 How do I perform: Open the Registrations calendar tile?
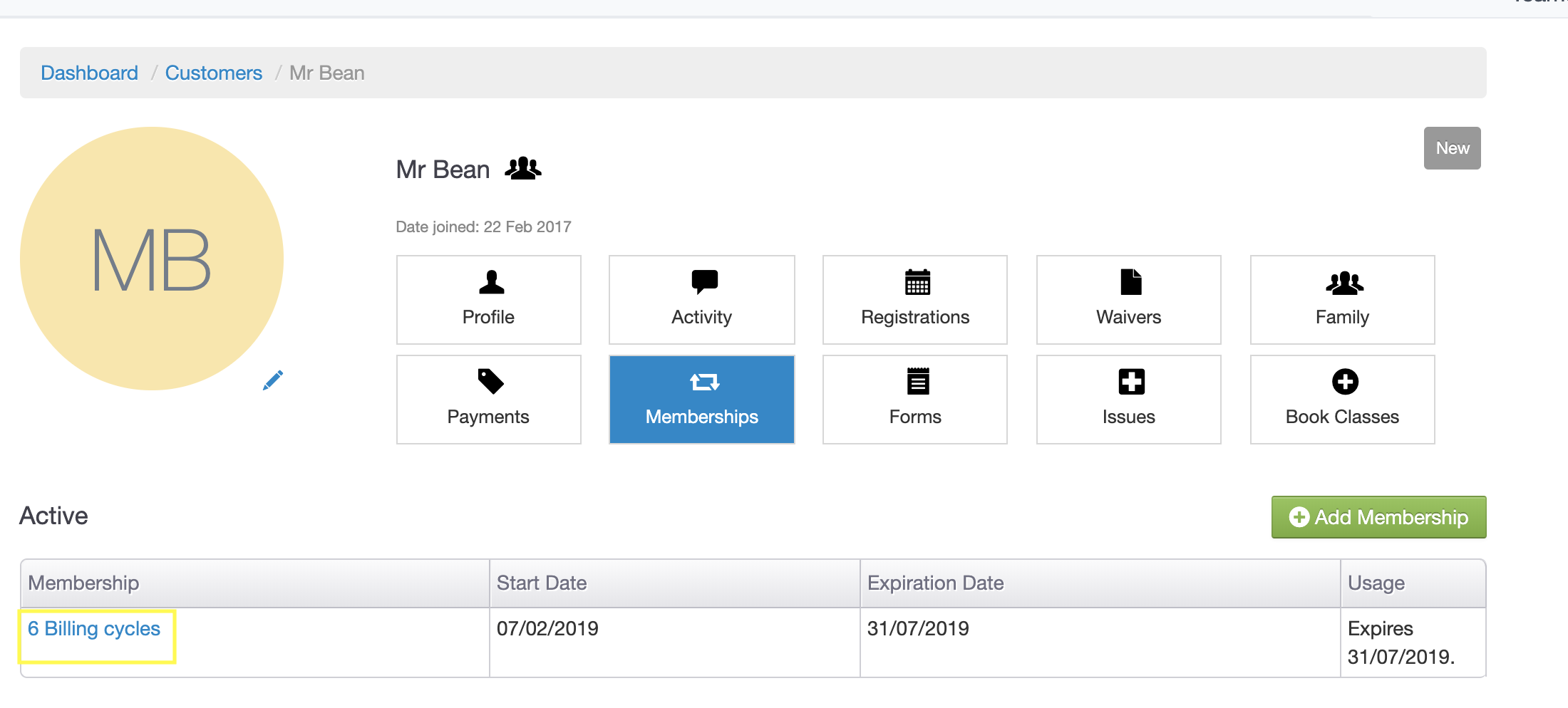[914, 300]
